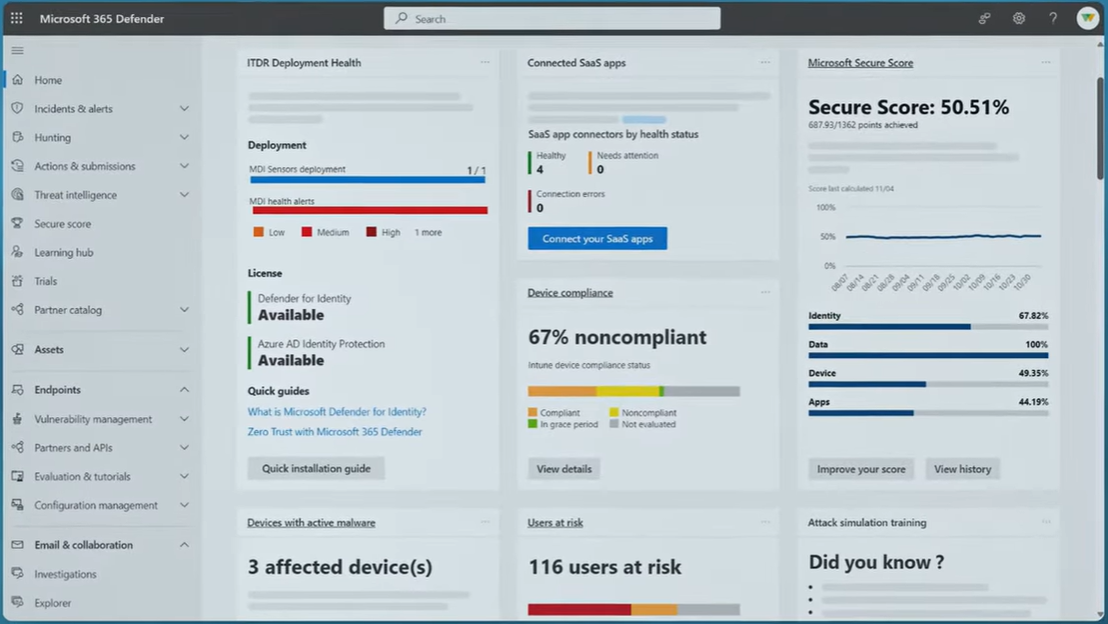Expand Threat intelligence chevron
Screen dimensions: 1108x624
[184, 195]
